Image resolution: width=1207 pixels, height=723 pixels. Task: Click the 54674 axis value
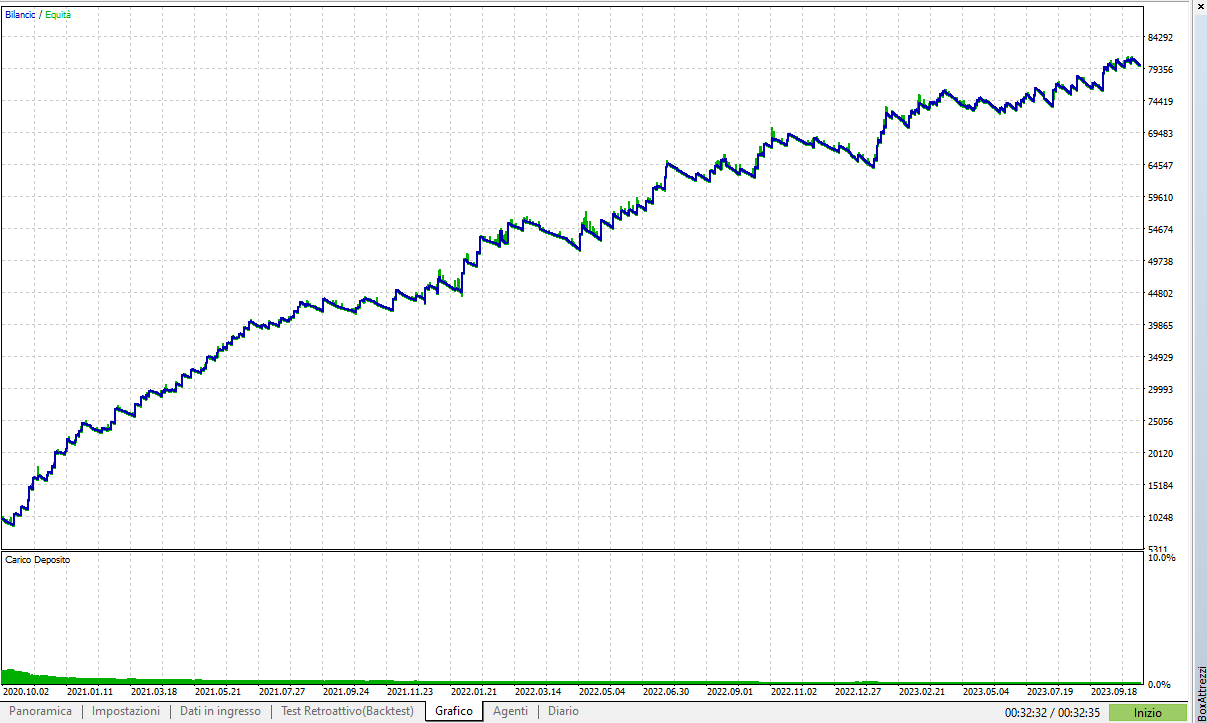point(1160,230)
